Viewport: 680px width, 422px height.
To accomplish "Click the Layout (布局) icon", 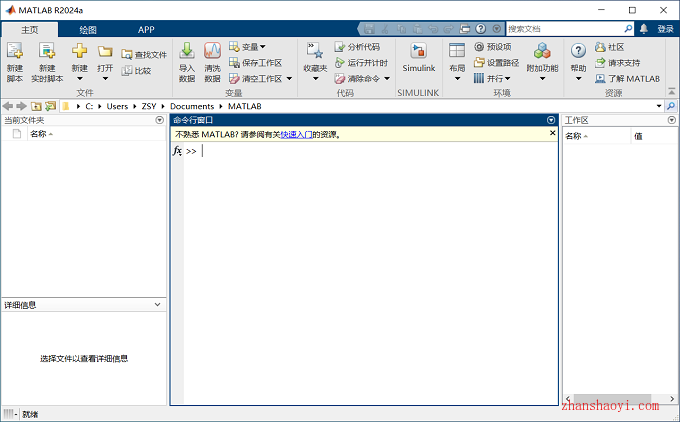I will point(457,51).
